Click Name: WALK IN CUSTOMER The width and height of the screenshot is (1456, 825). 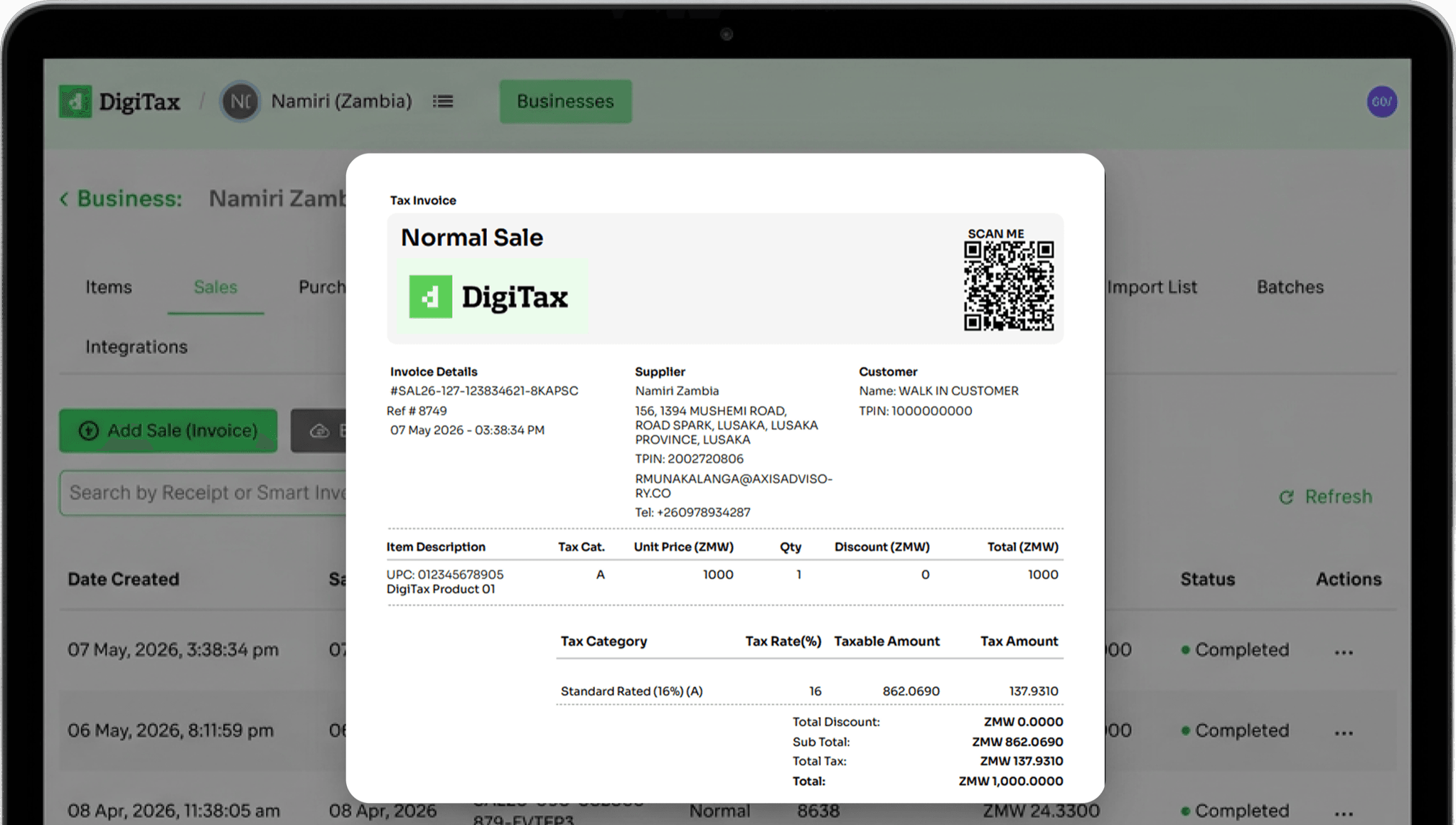938,391
